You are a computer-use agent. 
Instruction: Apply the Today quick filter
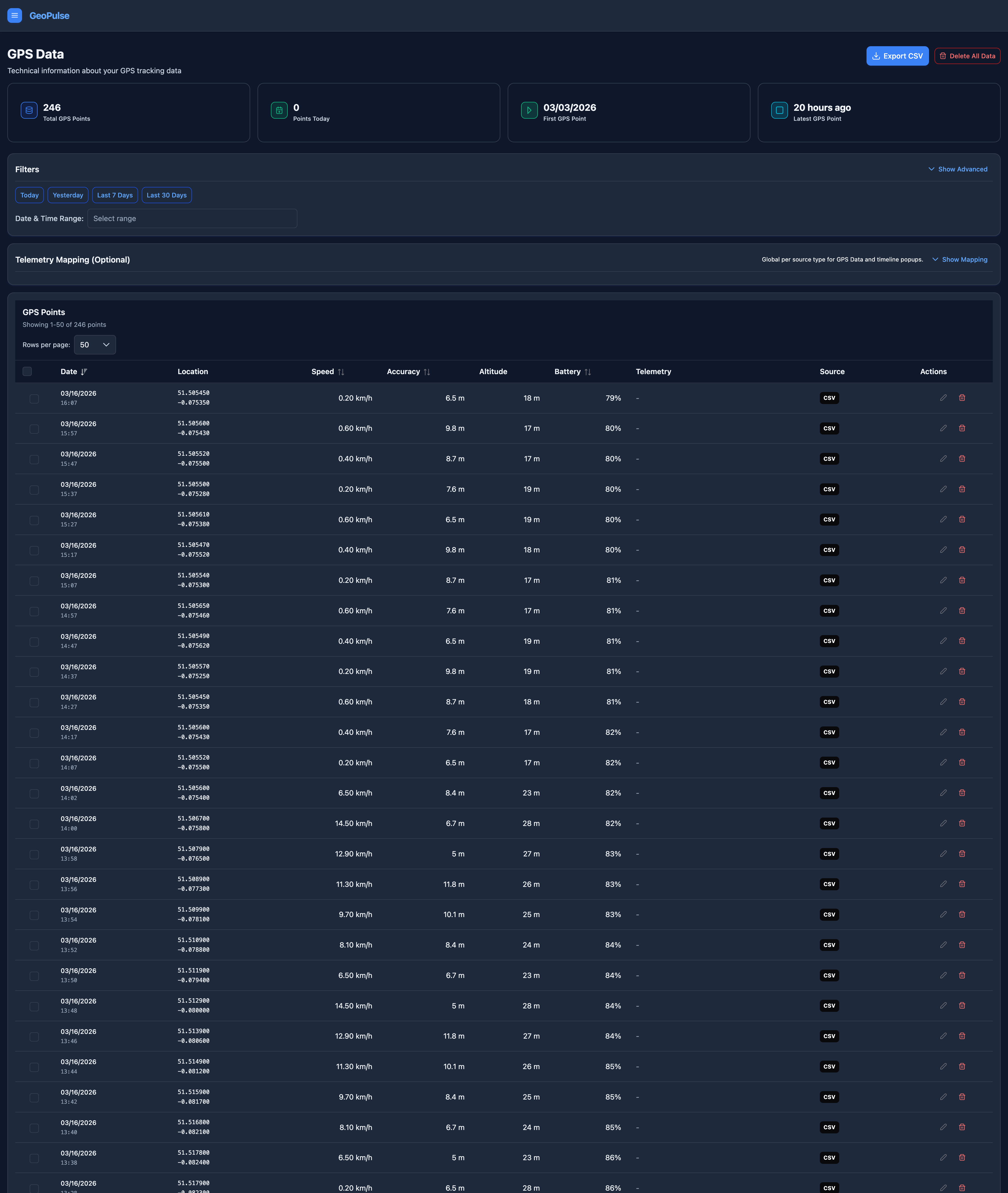(x=29, y=195)
